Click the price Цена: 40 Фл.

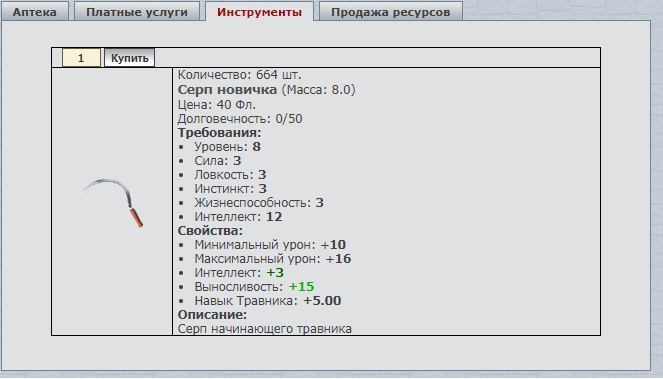click(x=216, y=104)
